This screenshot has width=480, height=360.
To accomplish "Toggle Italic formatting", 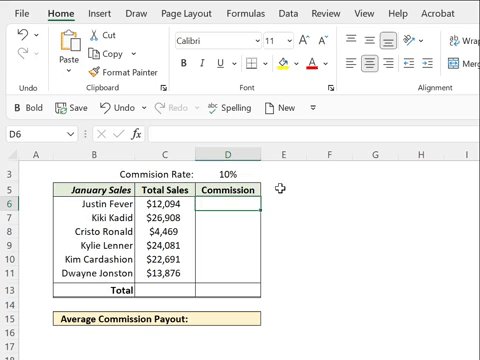I will [202, 63].
